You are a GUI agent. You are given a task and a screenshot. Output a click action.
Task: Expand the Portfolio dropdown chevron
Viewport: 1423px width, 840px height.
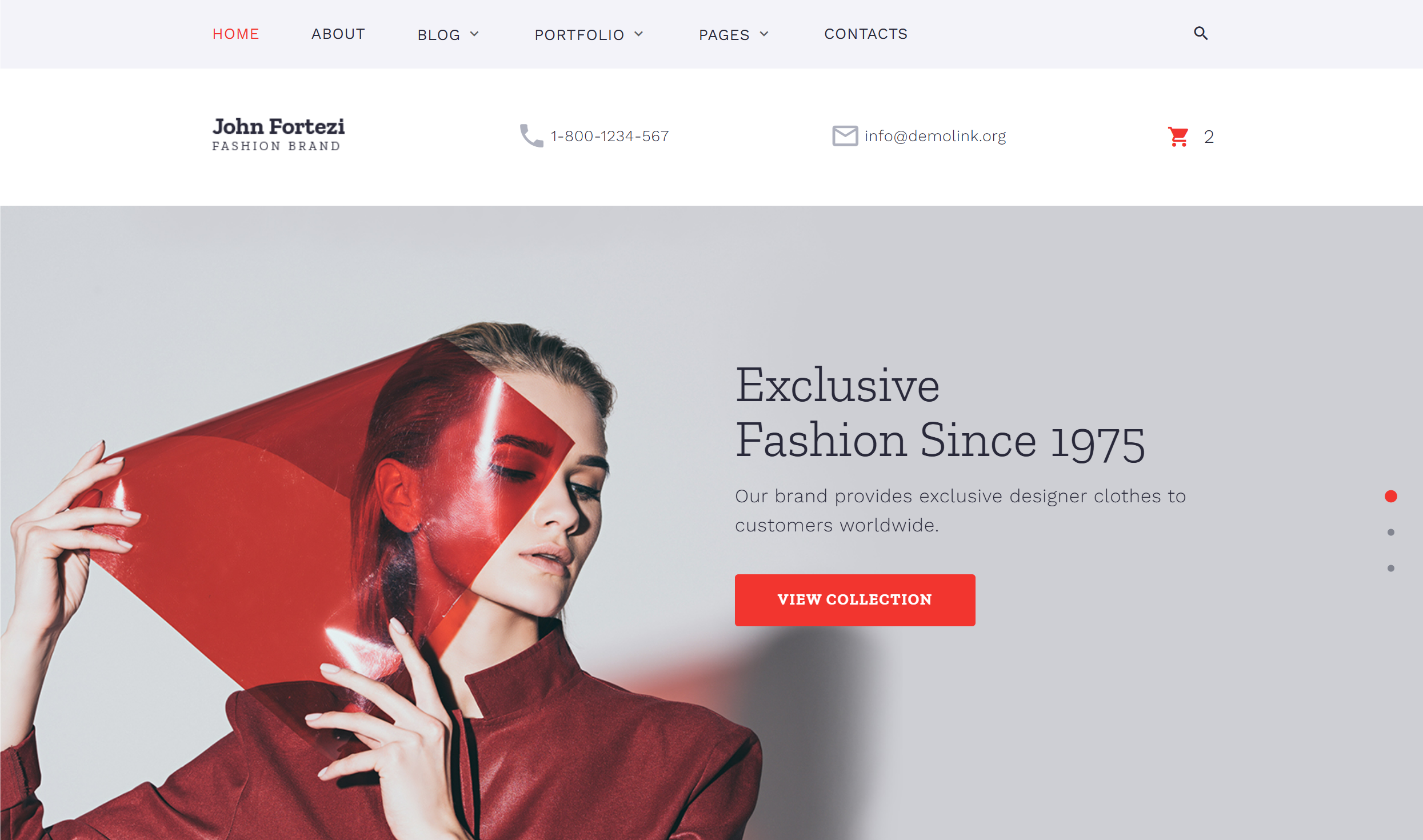639,34
